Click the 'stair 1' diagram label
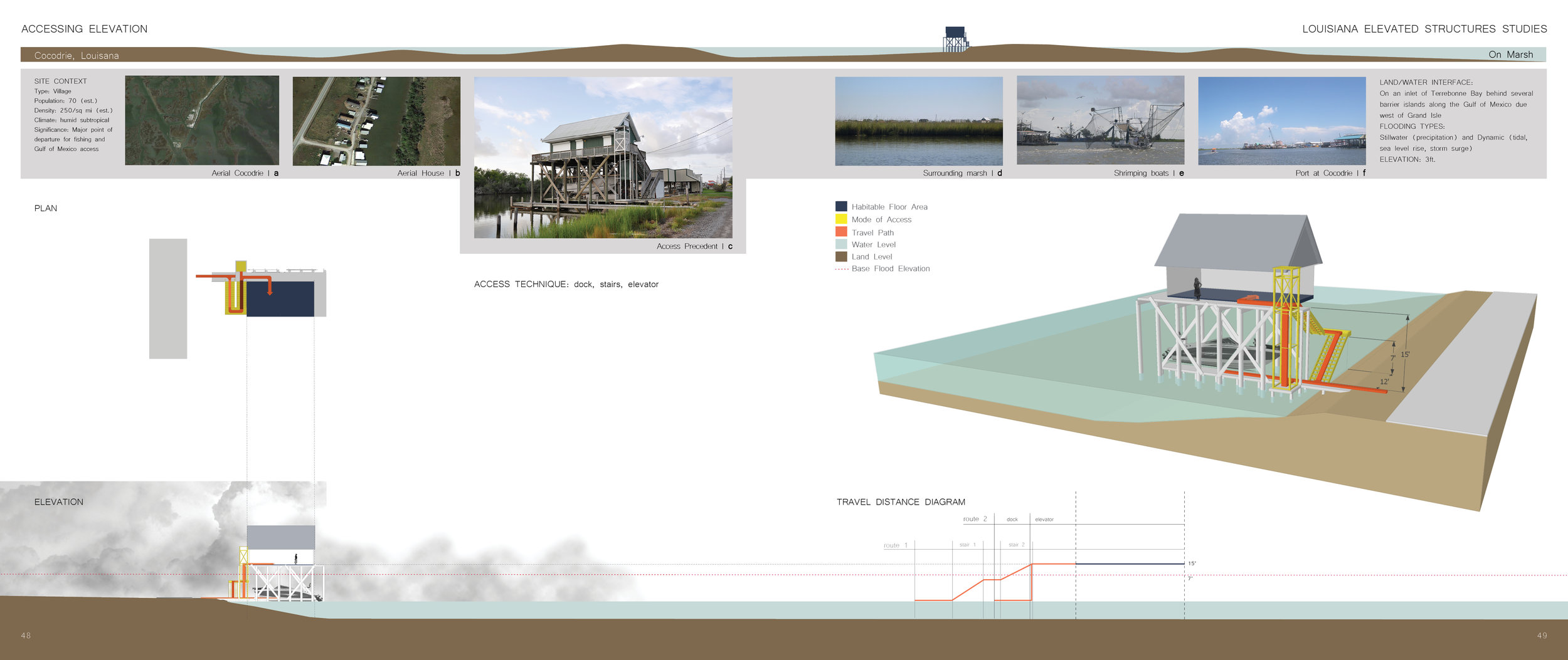This screenshot has width=1568, height=660. point(968,545)
